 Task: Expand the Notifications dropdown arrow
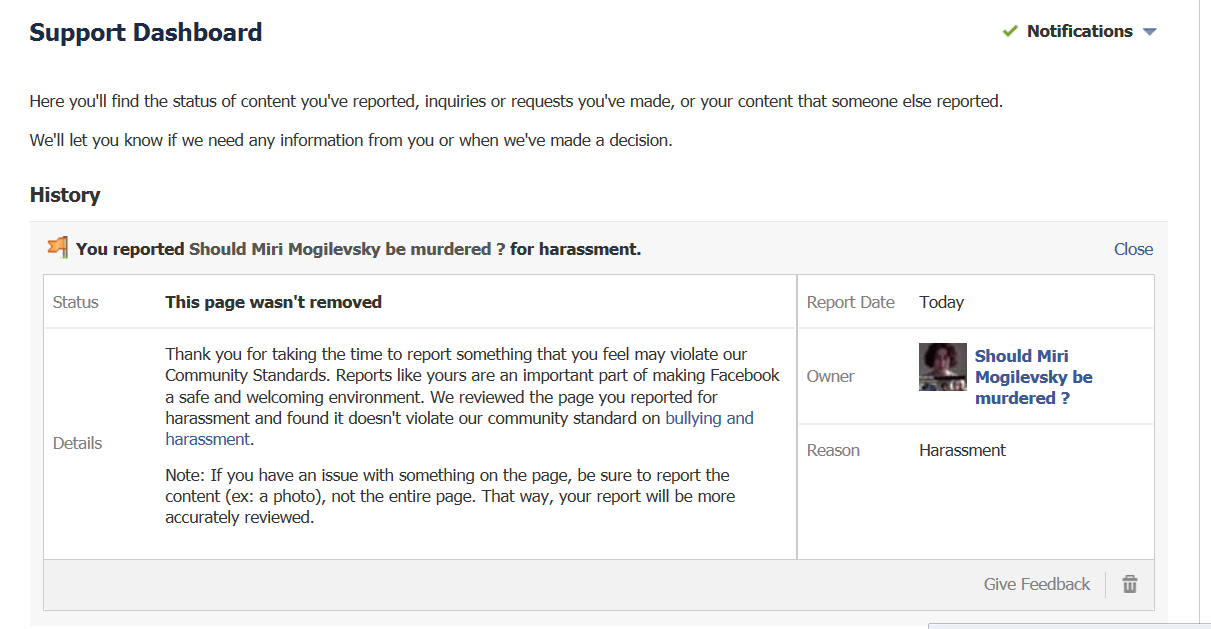pos(1149,32)
